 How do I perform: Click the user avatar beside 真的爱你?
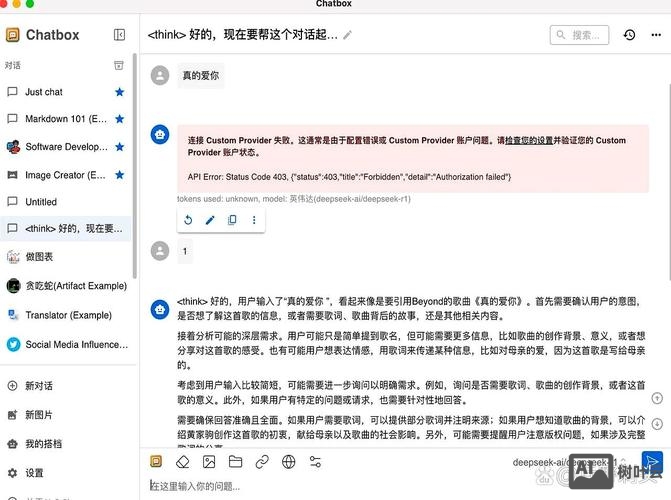pos(160,75)
